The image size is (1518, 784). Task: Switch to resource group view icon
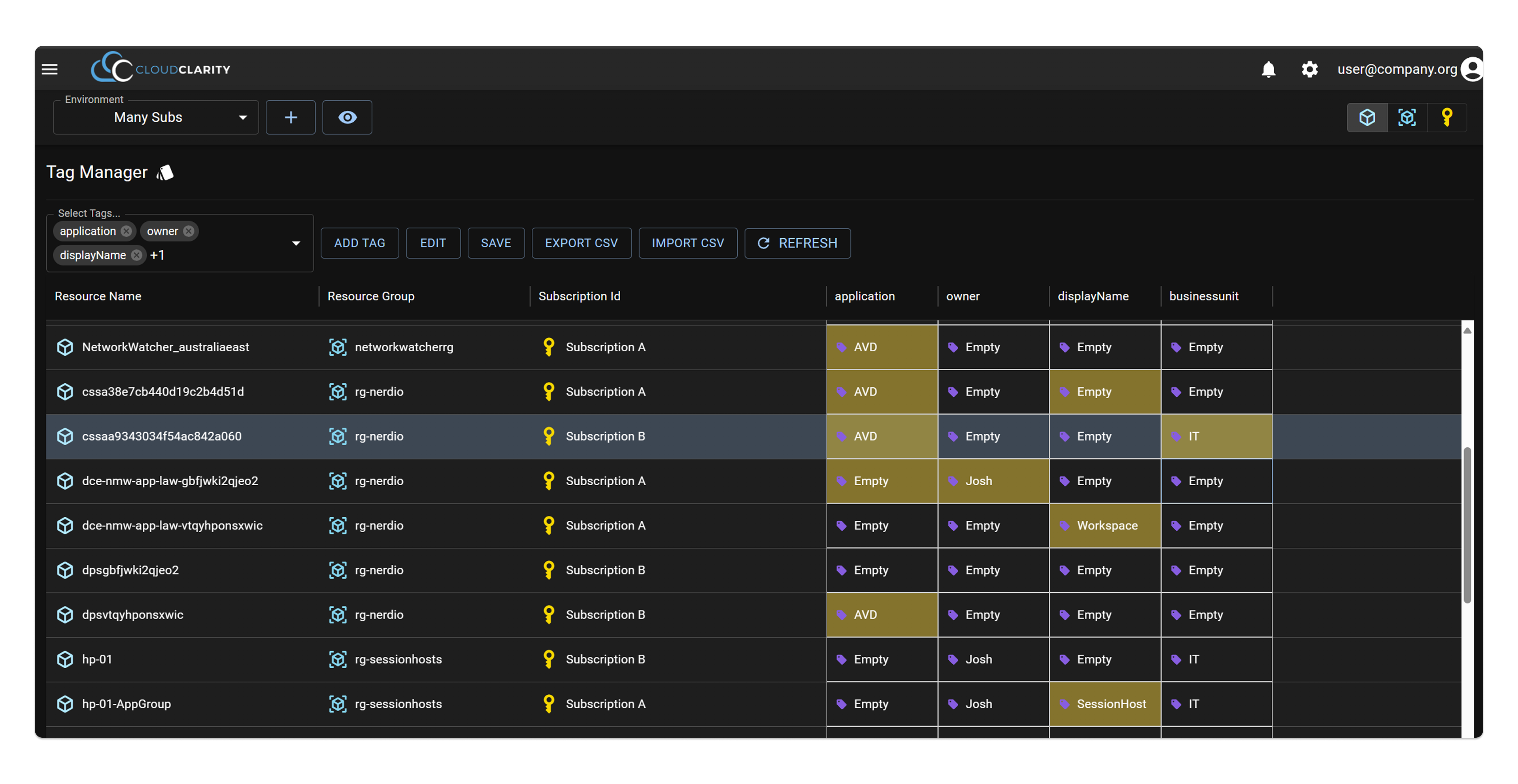click(x=1407, y=117)
